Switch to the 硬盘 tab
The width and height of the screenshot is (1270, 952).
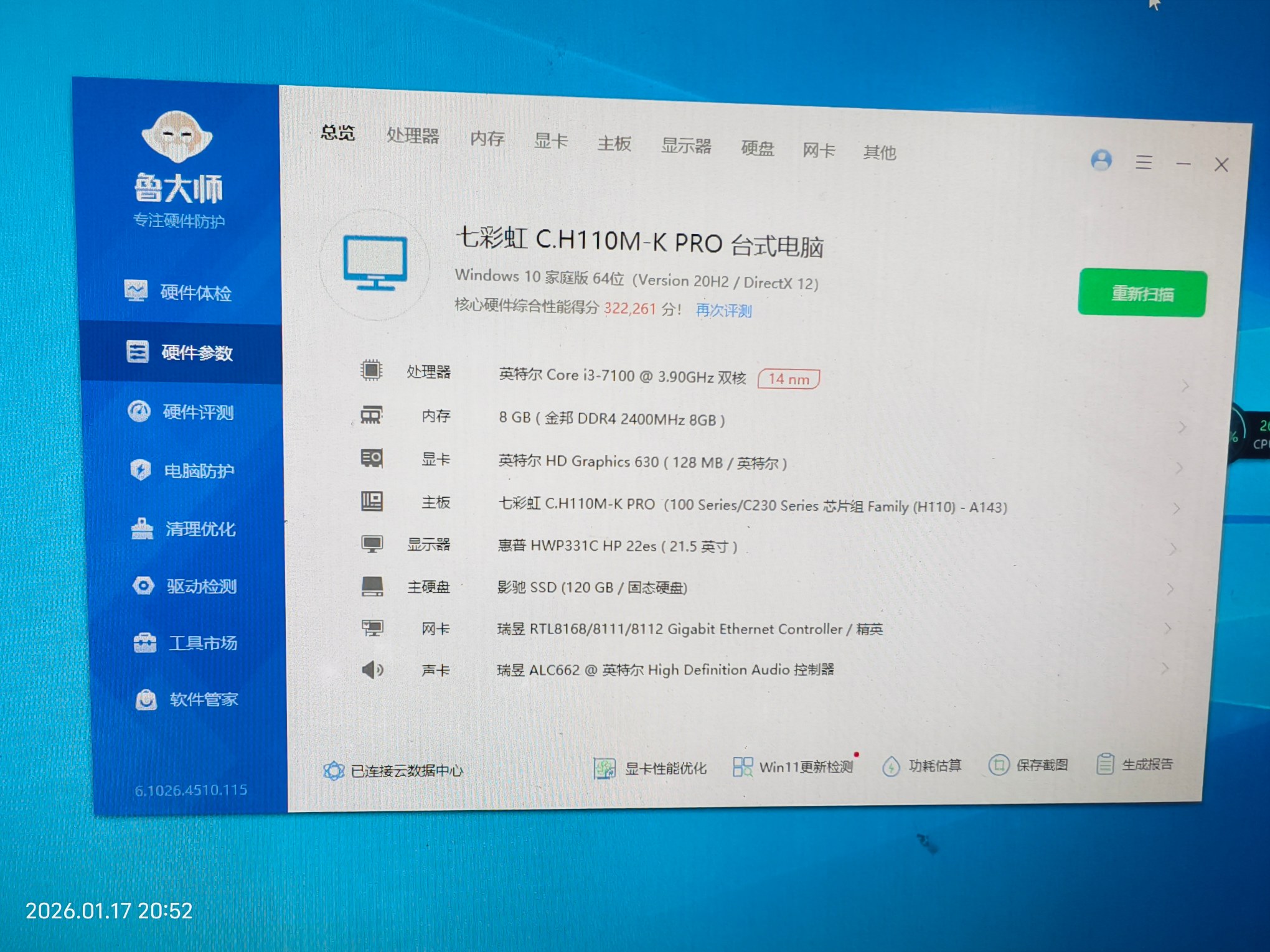point(757,148)
